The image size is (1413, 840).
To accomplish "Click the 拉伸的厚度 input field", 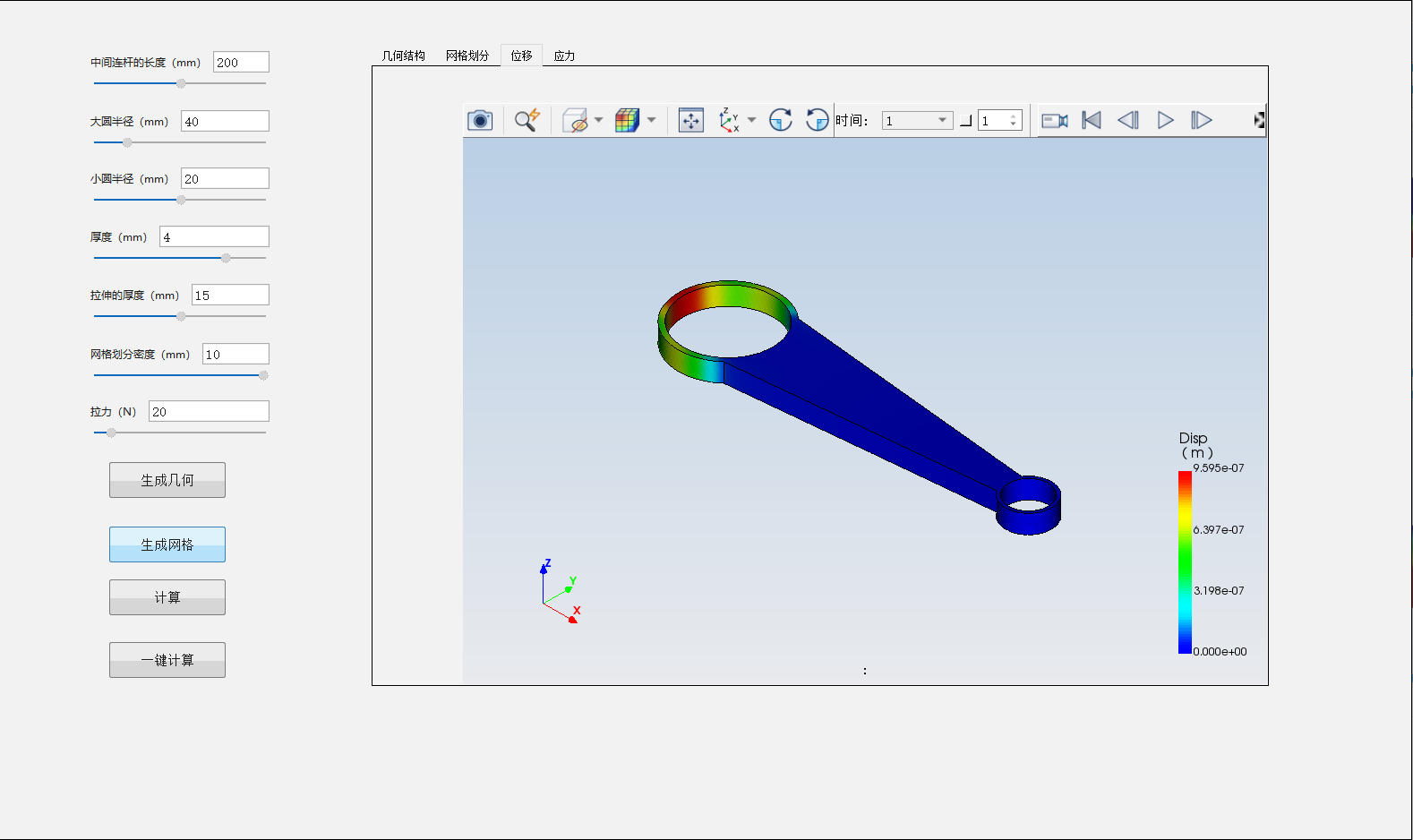I will click(x=230, y=295).
